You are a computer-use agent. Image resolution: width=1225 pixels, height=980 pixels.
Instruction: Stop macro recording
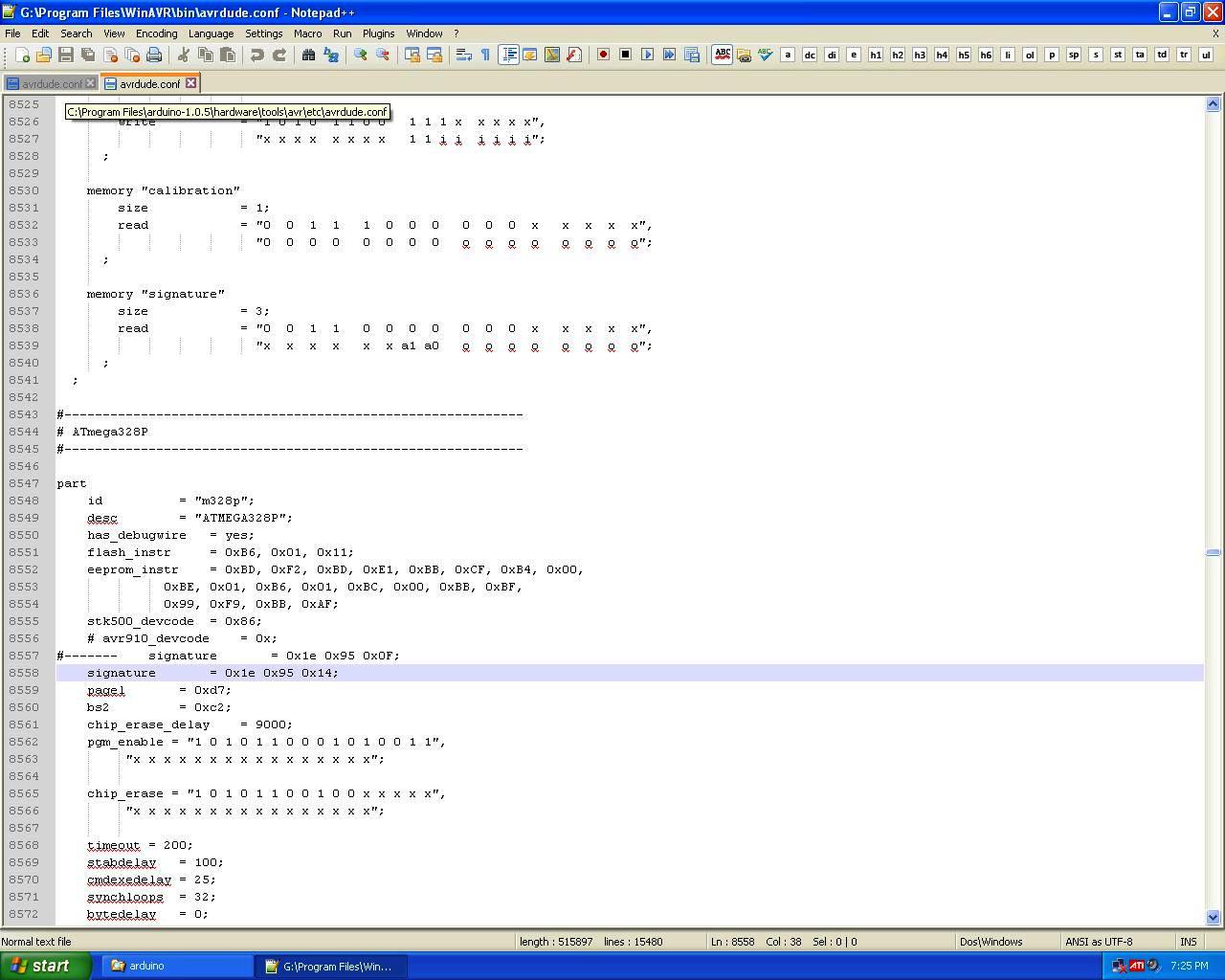626,55
